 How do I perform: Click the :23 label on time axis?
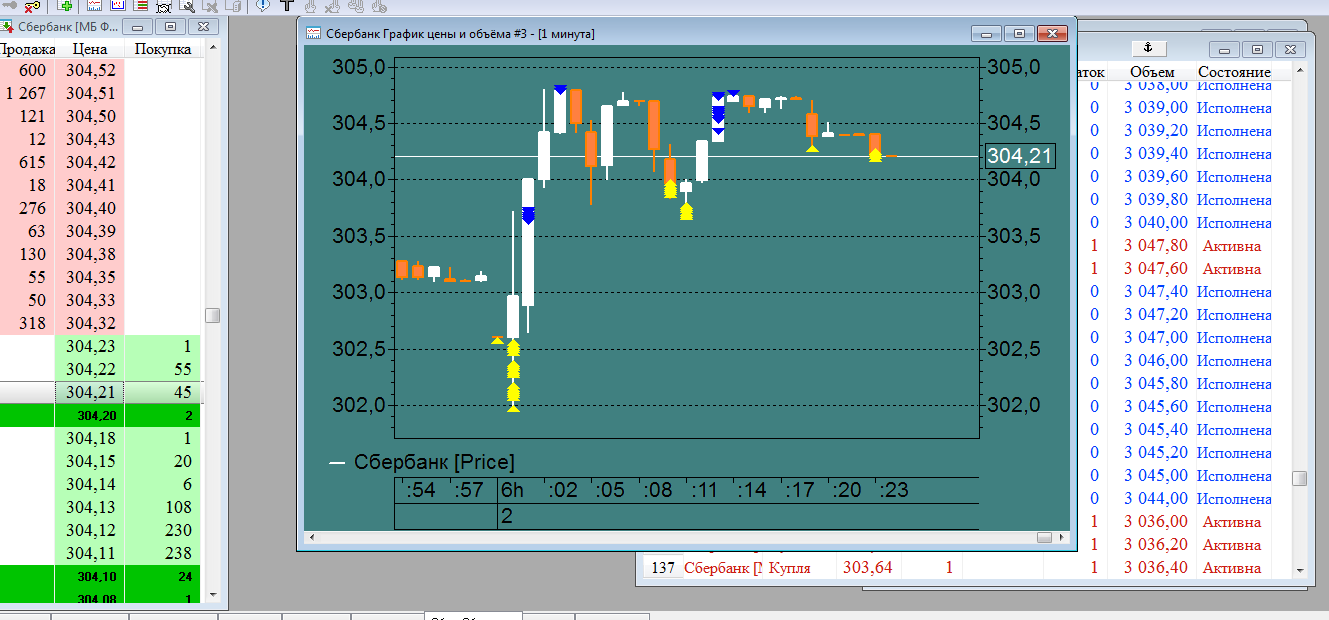893,490
